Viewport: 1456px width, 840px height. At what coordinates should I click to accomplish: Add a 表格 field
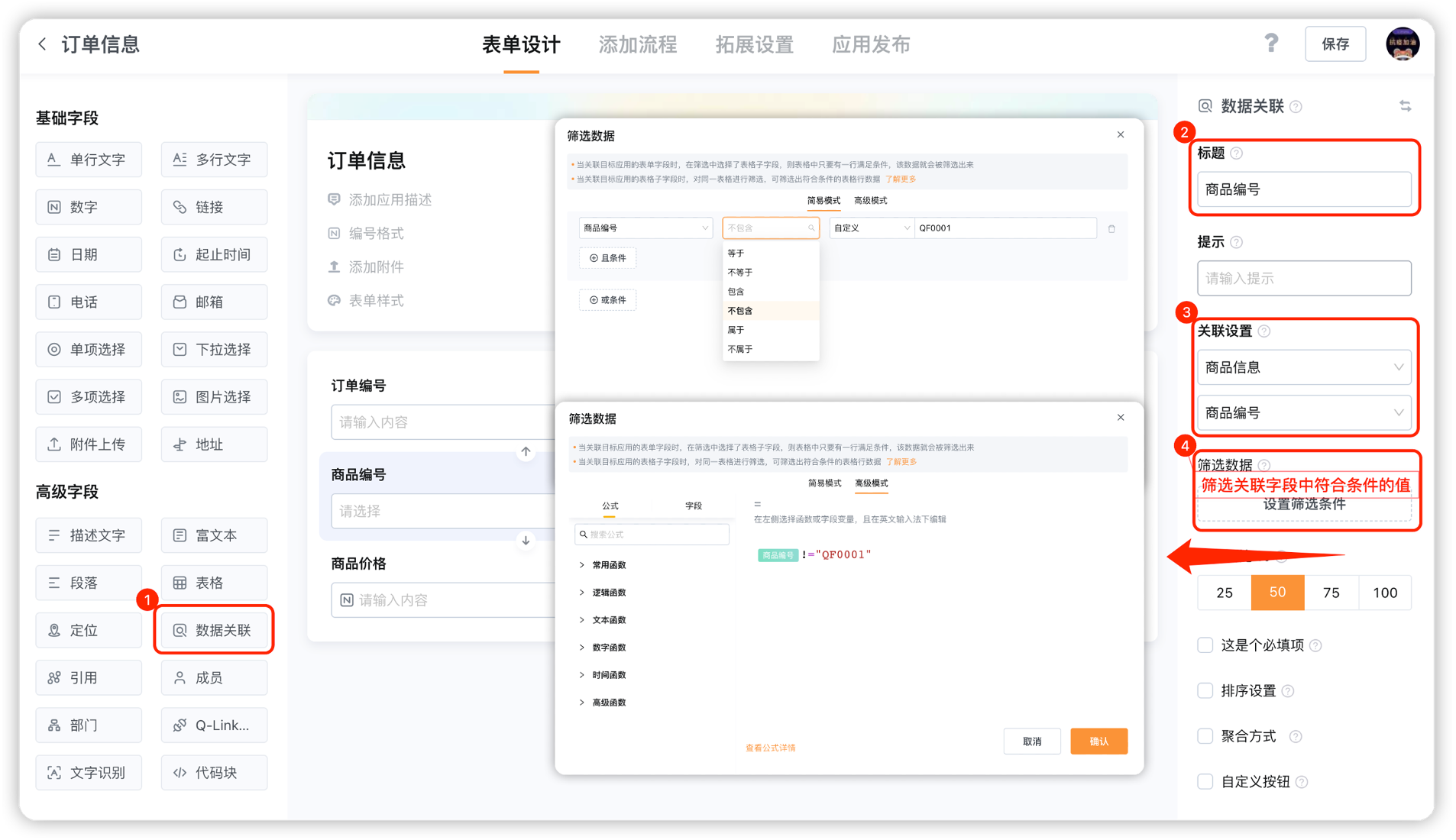coord(215,583)
